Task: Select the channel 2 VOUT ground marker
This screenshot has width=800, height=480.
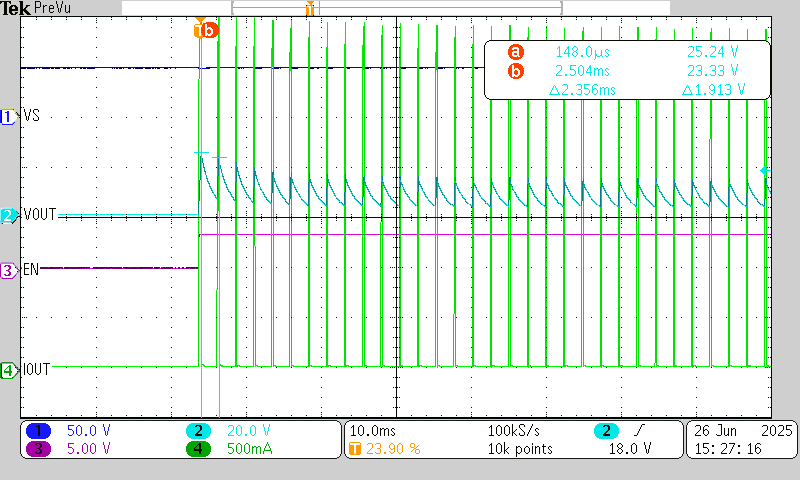Action: (x=9, y=215)
